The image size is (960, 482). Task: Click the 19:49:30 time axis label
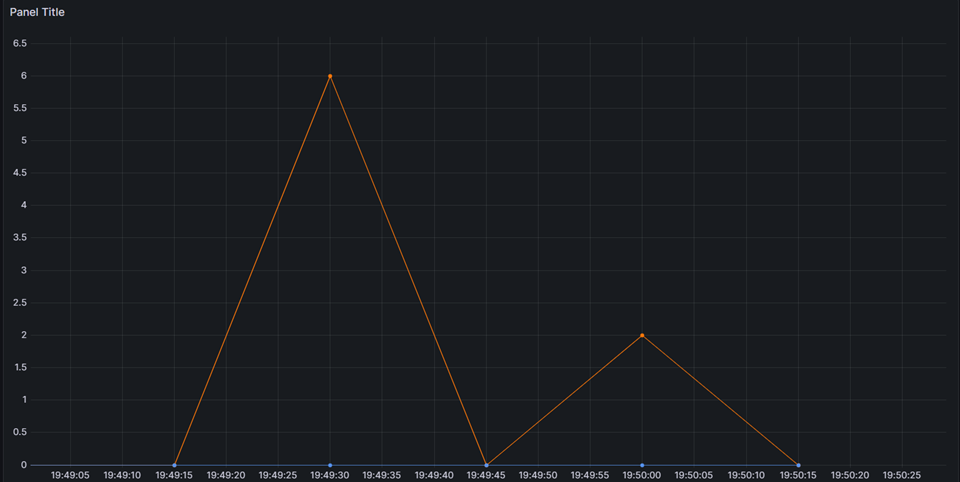[329, 475]
